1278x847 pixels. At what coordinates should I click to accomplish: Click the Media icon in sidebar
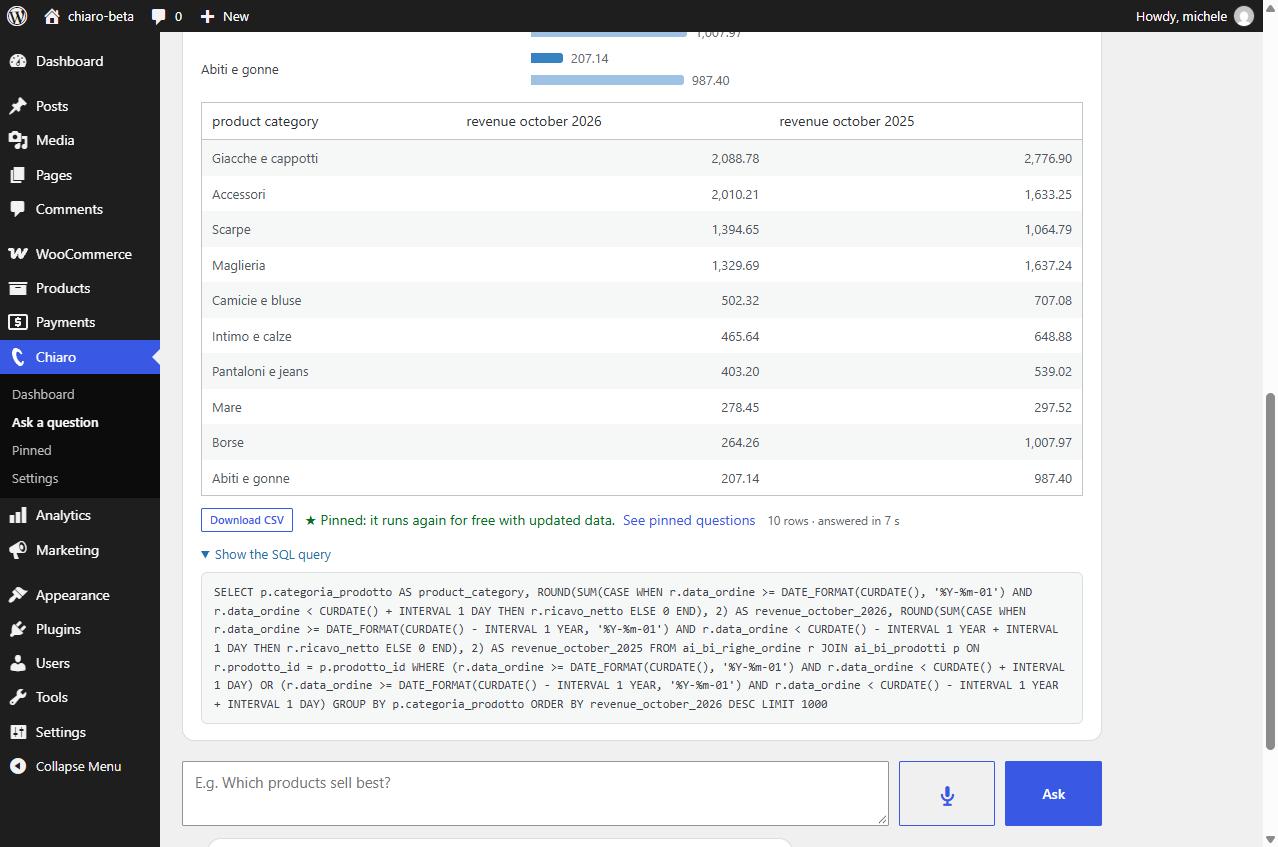[18, 140]
